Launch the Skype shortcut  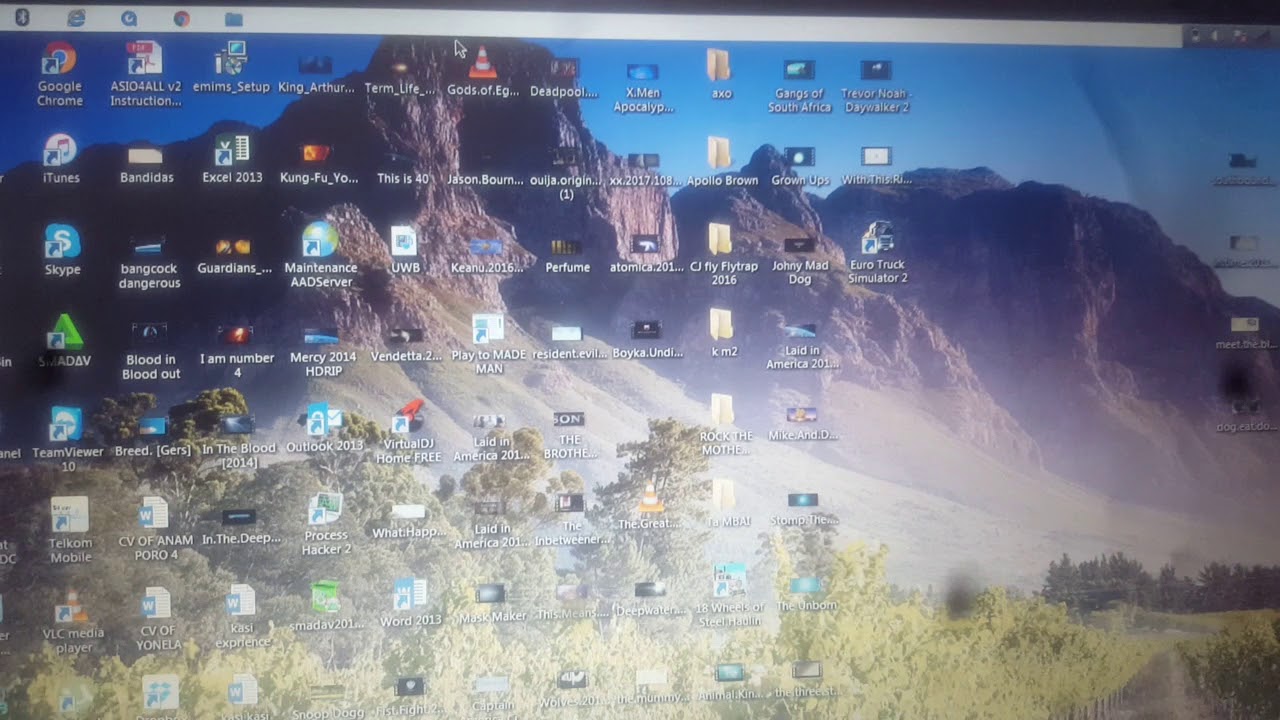tap(62, 249)
